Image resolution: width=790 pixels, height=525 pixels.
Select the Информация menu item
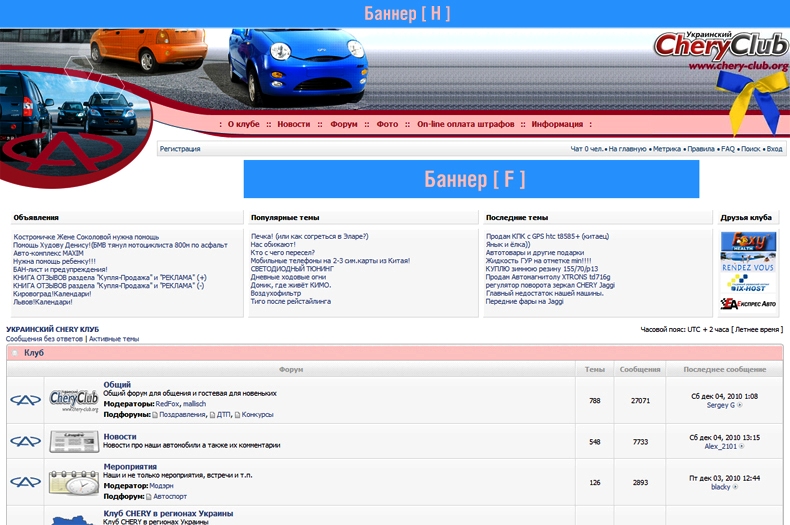[557, 124]
